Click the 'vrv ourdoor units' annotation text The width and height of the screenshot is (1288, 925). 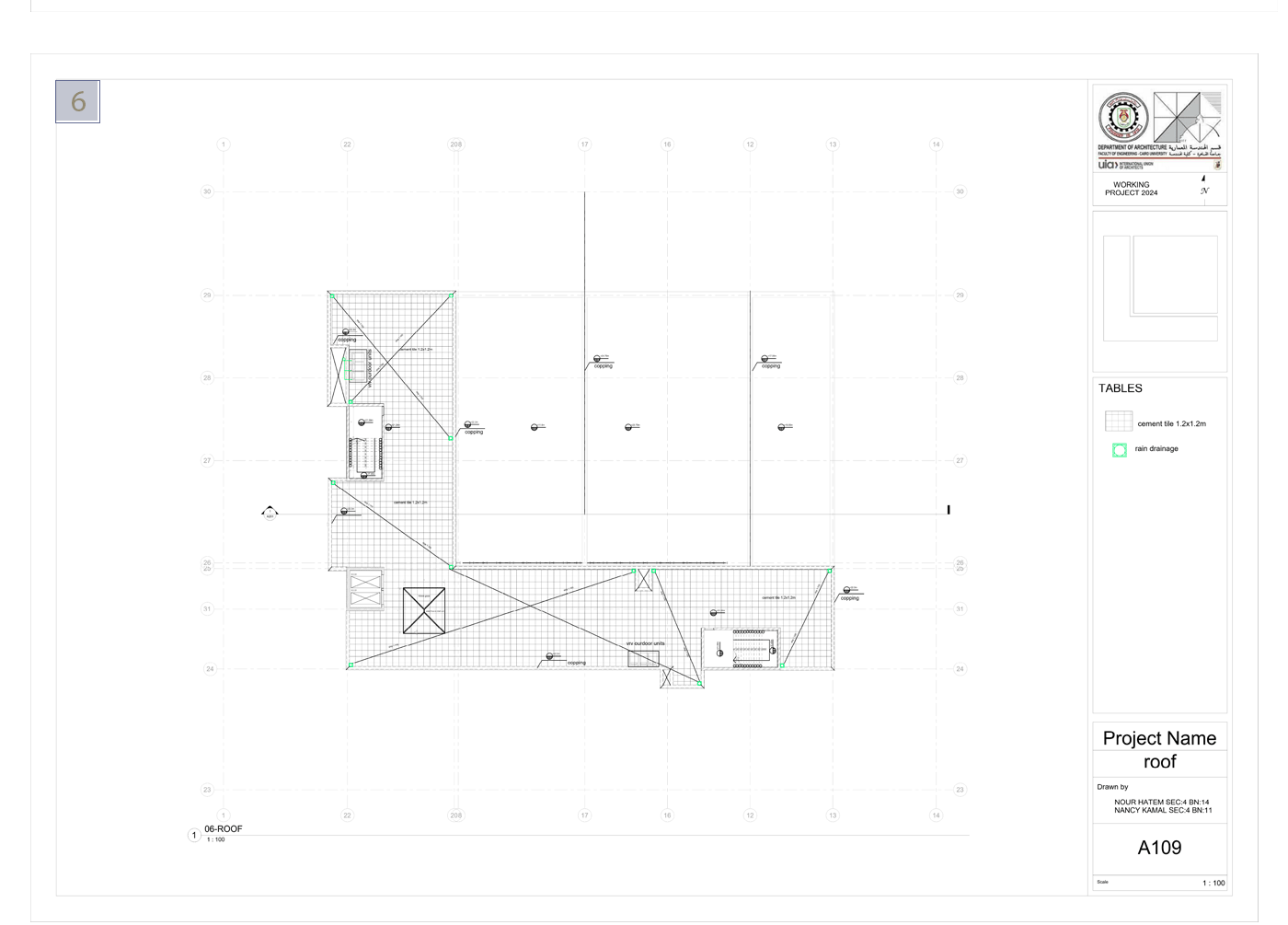click(x=645, y=643)
